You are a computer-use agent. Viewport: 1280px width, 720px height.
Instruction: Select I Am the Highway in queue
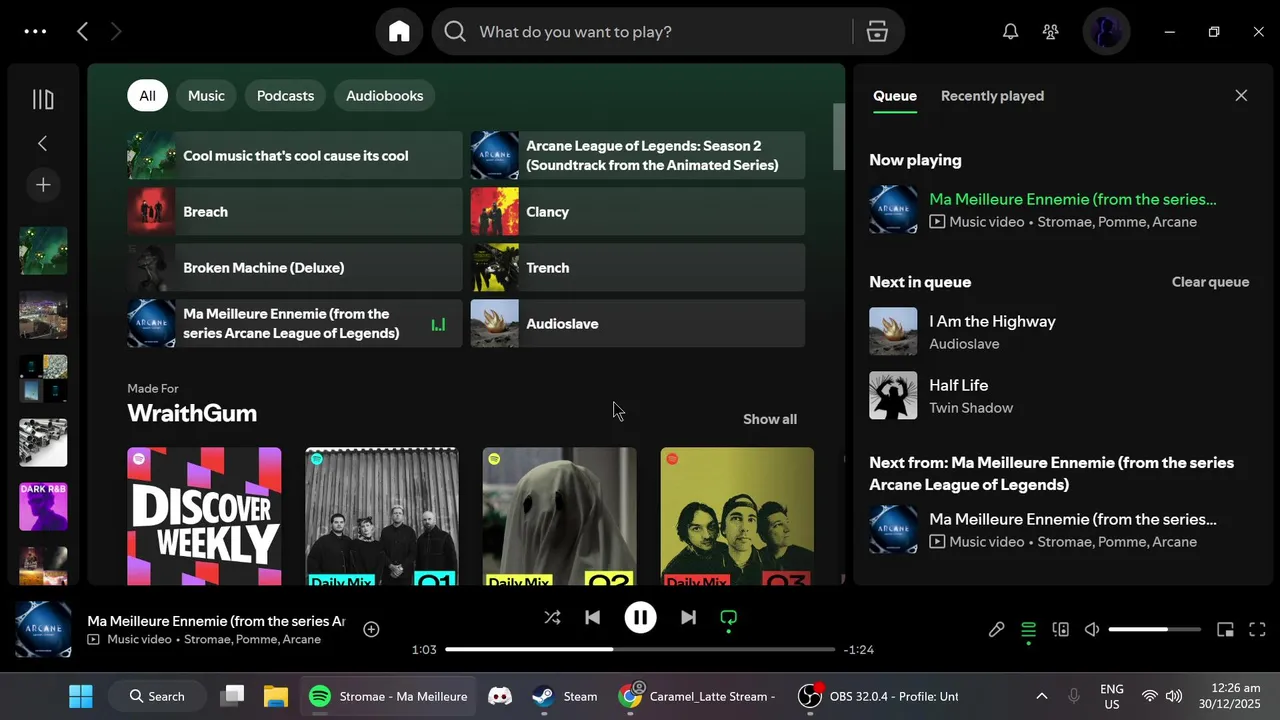pos(1060,332)
